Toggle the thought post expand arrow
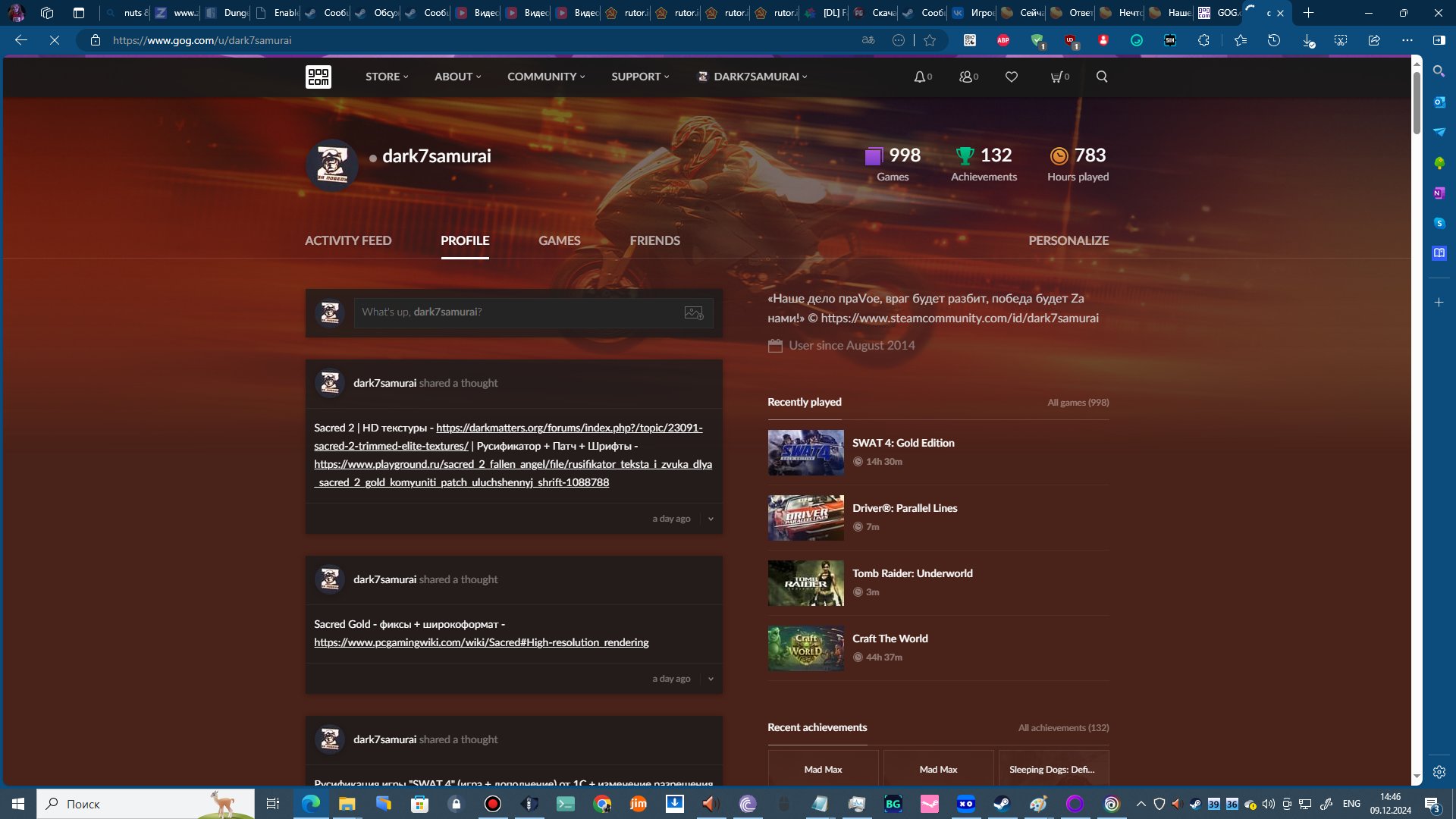This screenshot has height=819, width=1456. pos(711,519)
